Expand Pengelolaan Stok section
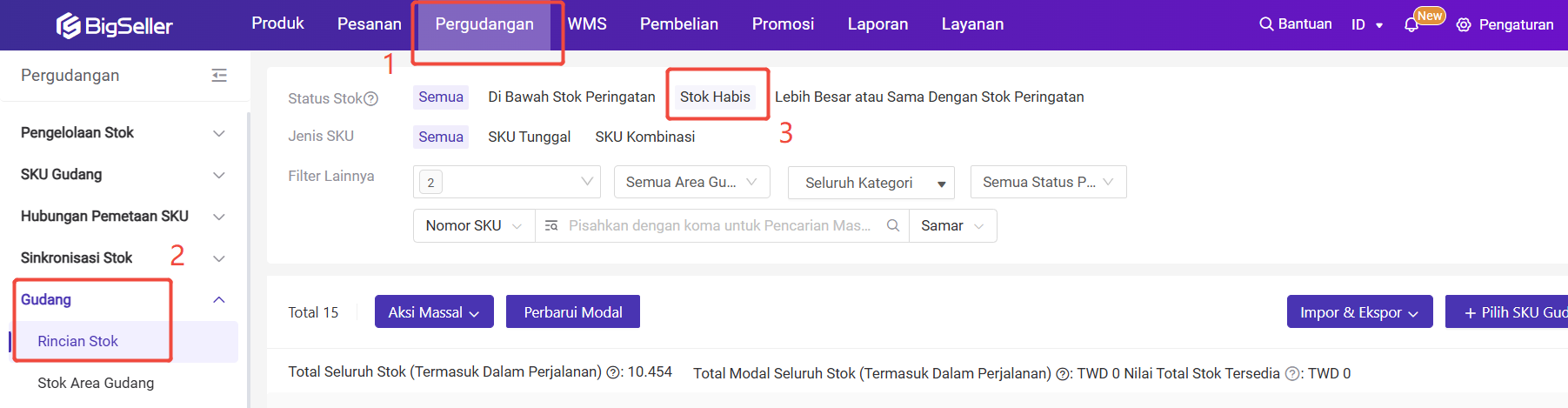The height and width of the screenshot is (408, 1568). coord(123,133)
